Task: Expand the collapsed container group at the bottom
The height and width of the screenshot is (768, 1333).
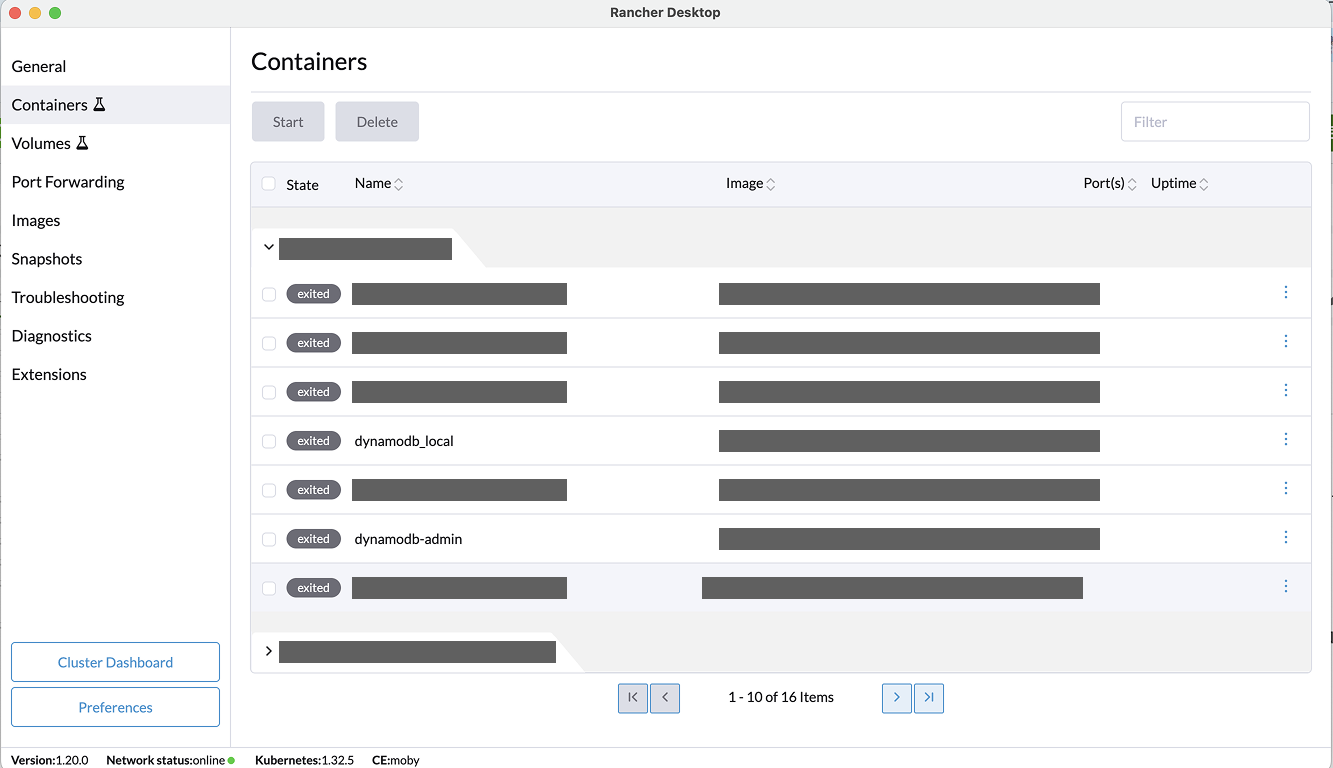Action: click(x=269, y=651)
